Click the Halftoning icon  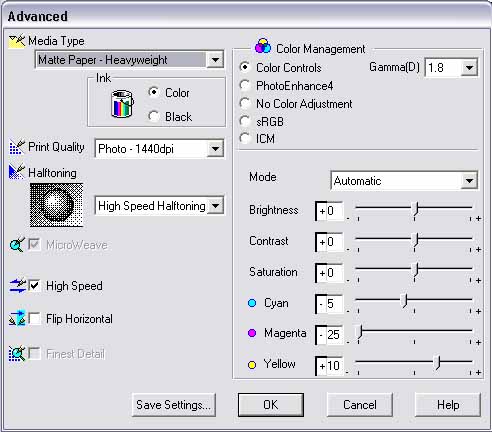pyautogui.click(x=17, y=172)
